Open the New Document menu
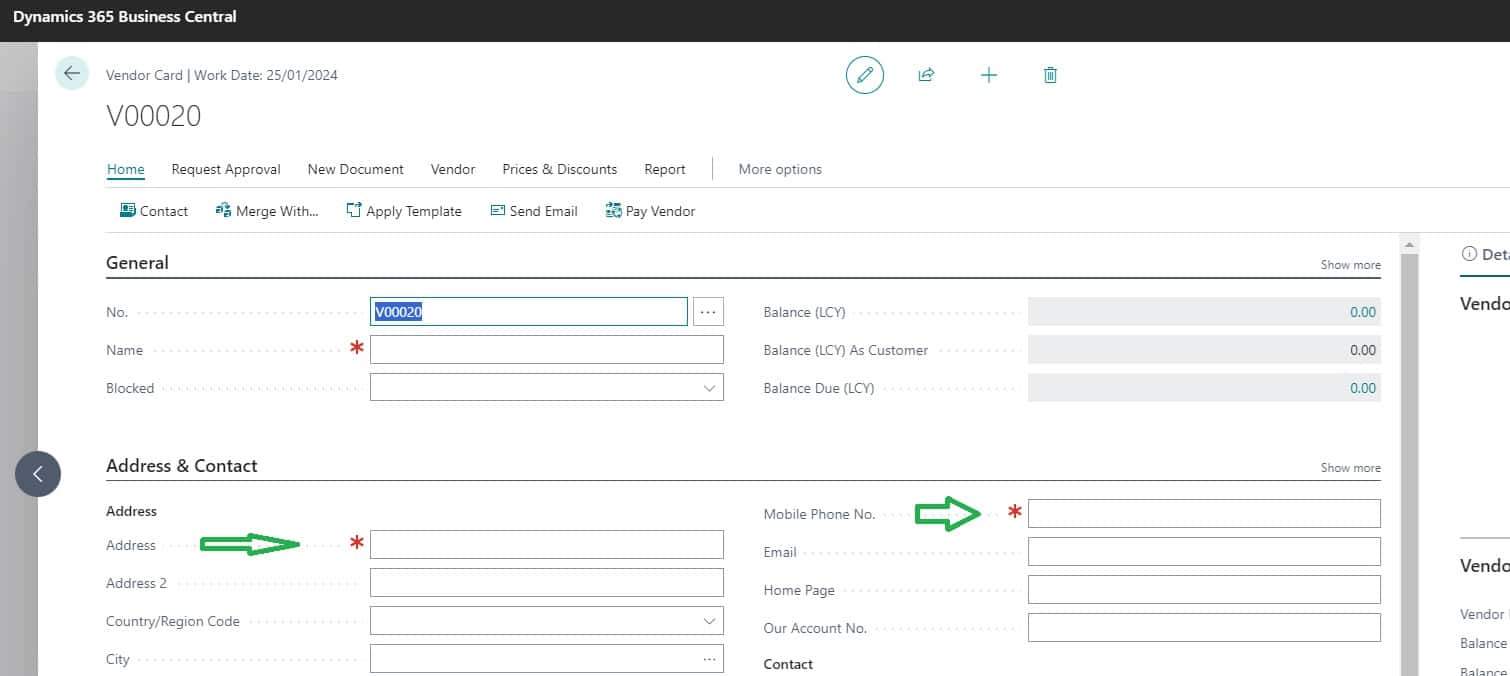1510x676 pixels. [x=356, y=169]
